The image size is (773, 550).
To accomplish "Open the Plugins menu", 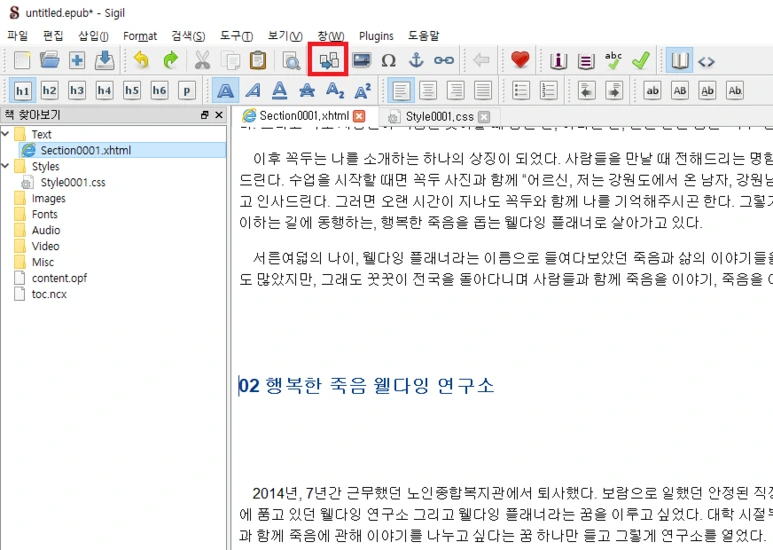I will click(x=376, y=36).
